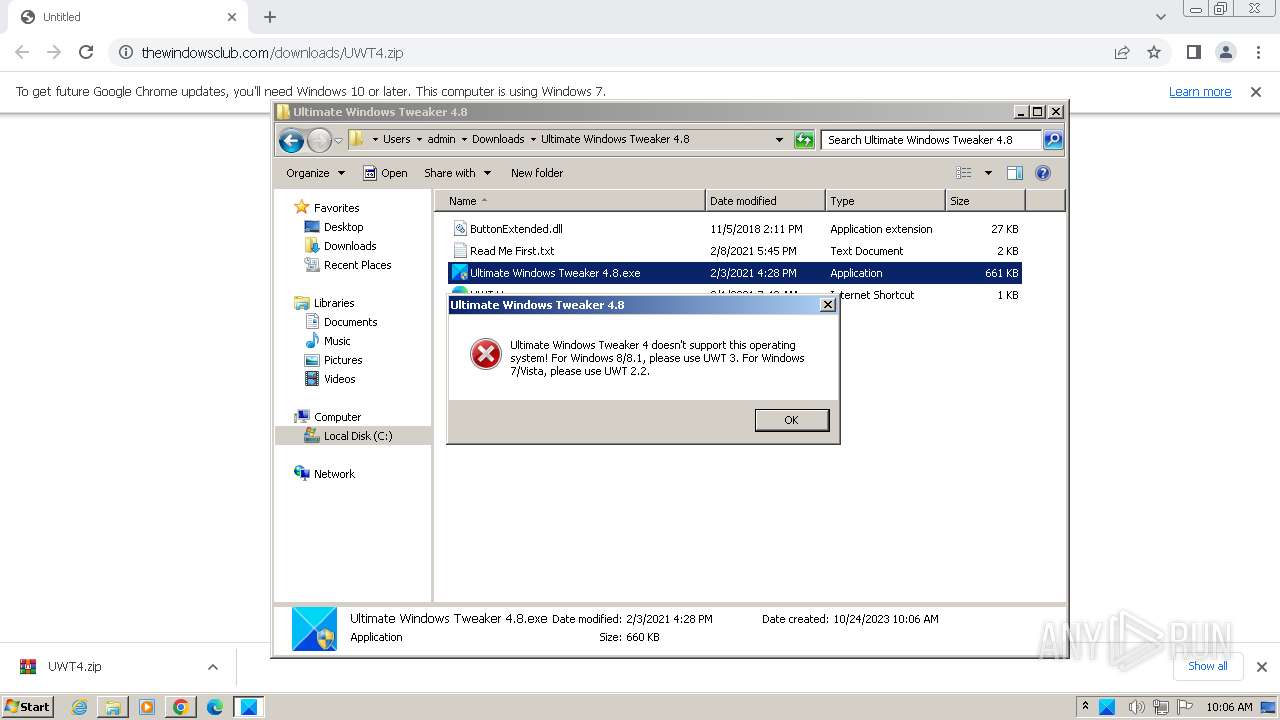
Task: Click Open in Explorer toolbar
Action: (x=385, y=173)
